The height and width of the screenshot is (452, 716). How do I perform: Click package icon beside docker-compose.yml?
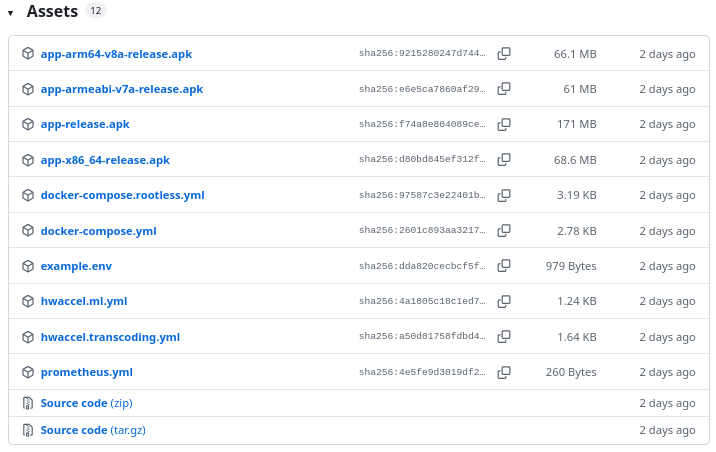pos(28,231)
